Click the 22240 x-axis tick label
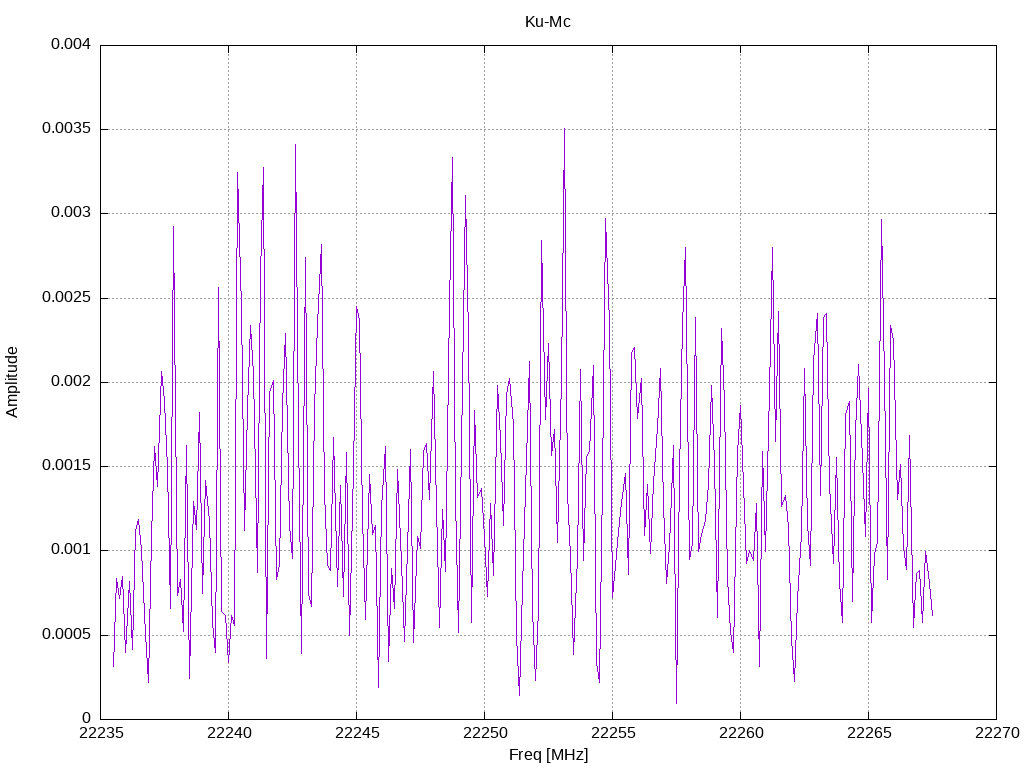Image resolution: width=1024 pixels, height=768 pixels. point(229,733)
